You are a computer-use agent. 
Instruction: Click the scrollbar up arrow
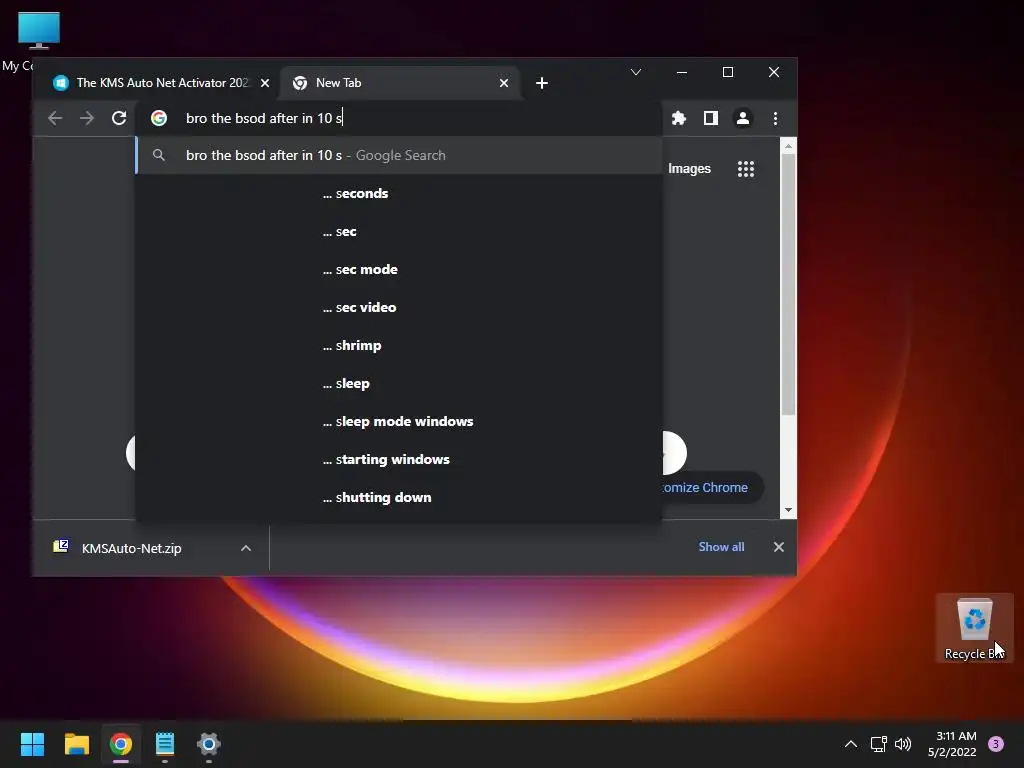[788, 146]
